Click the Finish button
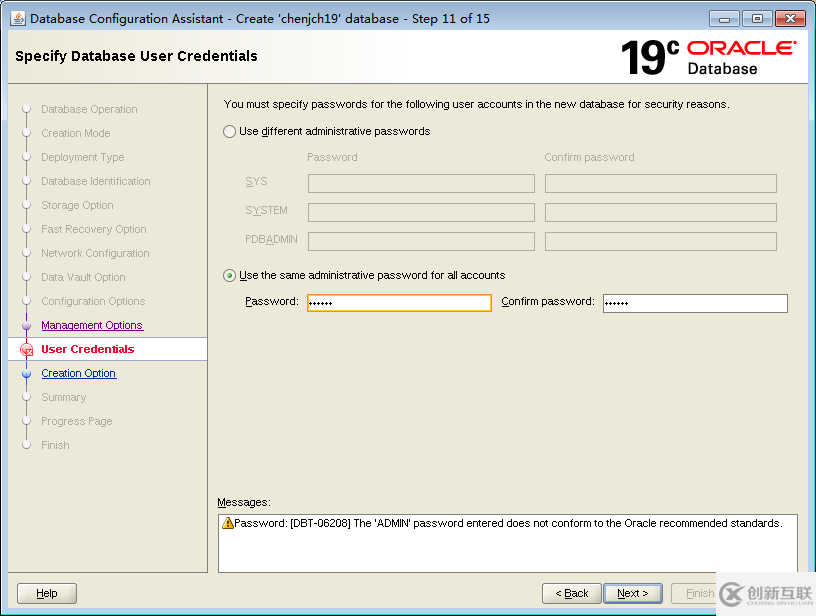Screen dimensions: 816x616 tap(699, 593)
